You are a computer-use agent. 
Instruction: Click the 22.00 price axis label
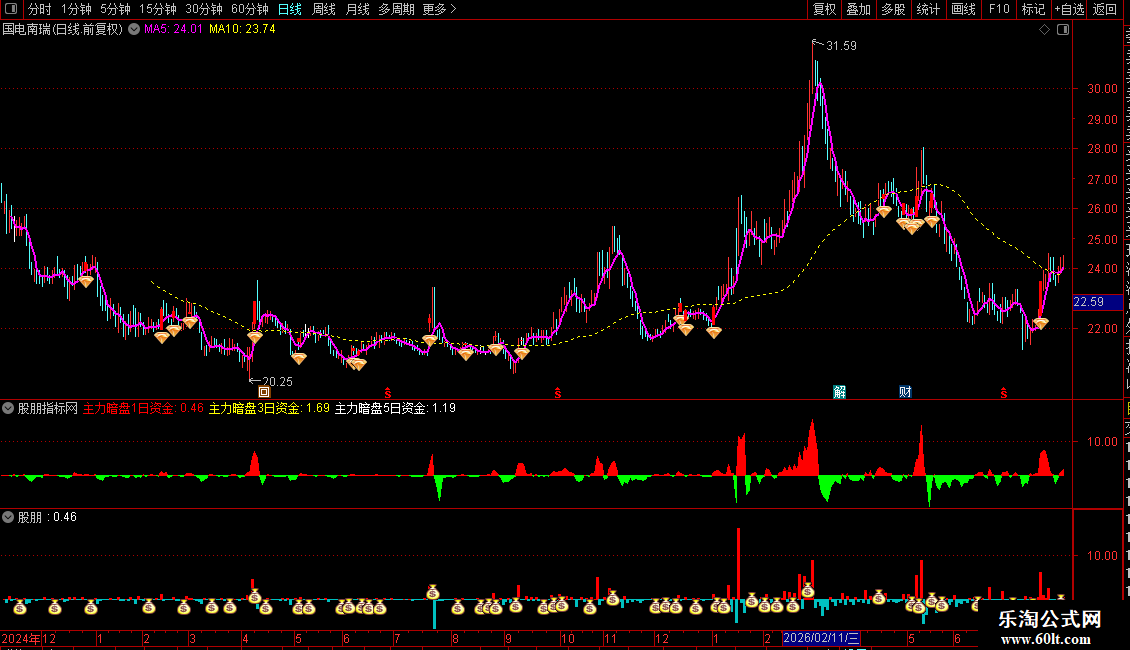tap(1103, 329)
